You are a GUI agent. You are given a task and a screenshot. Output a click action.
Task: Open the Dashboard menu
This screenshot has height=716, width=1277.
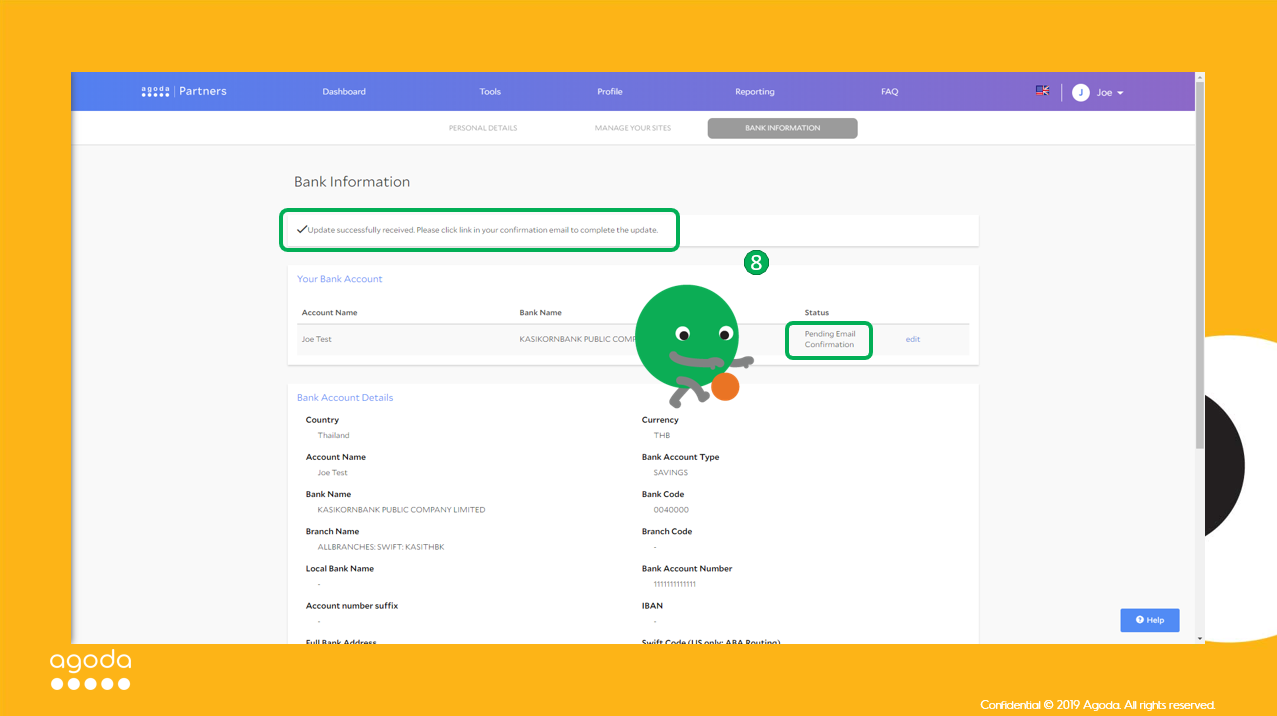tap(344, 92)
